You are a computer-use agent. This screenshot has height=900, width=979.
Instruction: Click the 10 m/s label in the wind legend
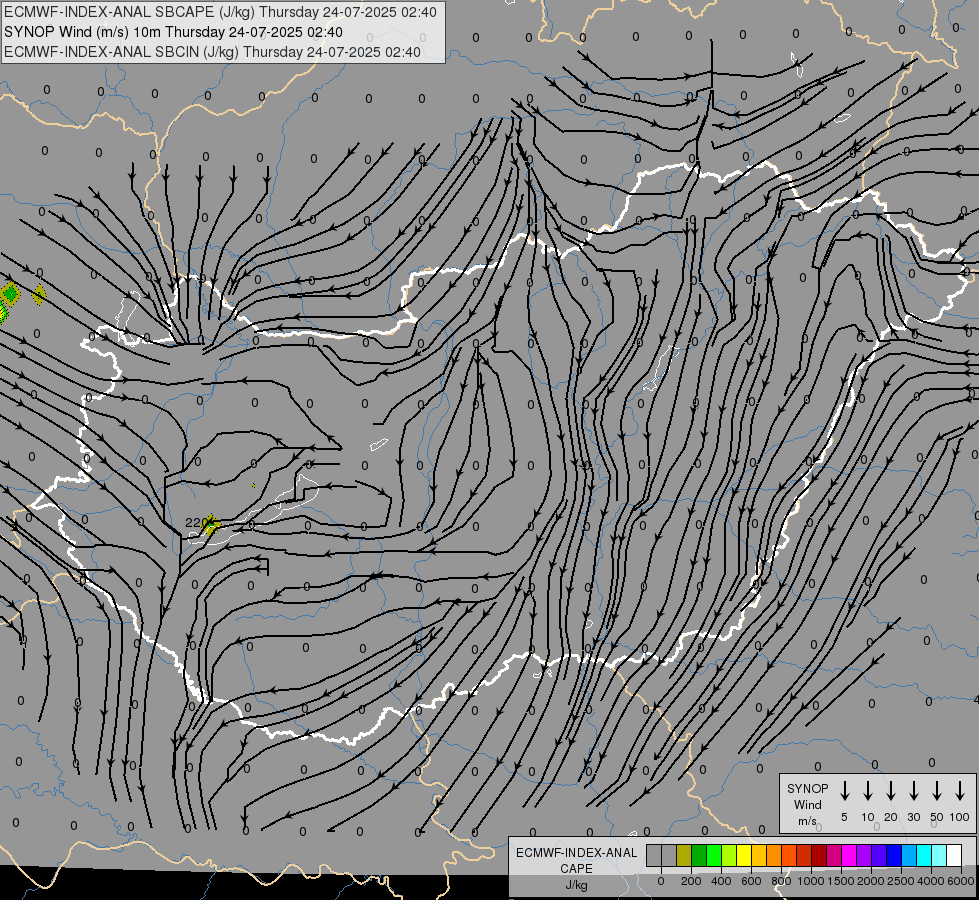point(868,817)
